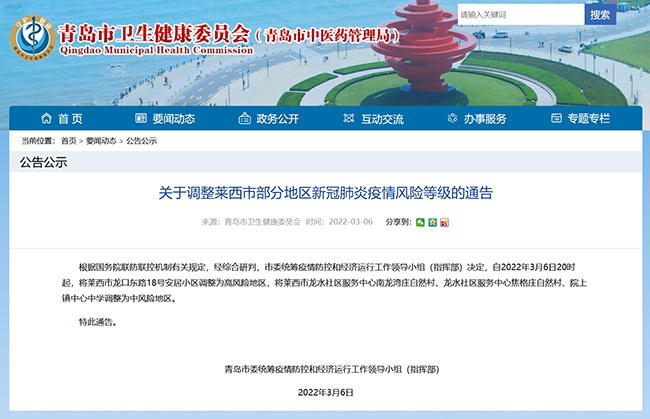Click the signature line 青岛市委统筹疫情防控和经济运行工作领导小组

tap(332, 369)
